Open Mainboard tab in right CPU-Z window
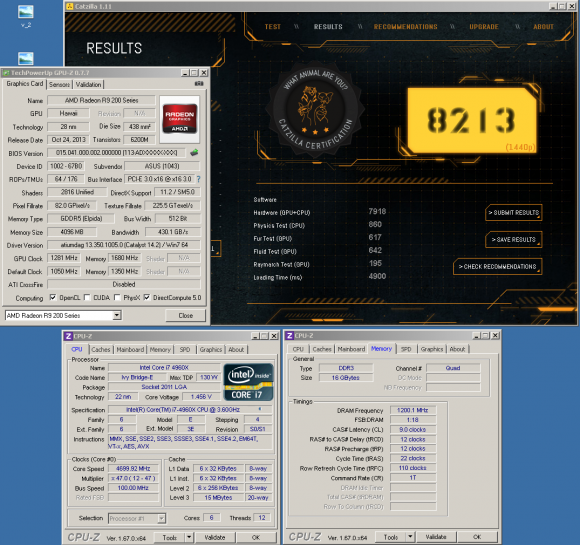 click(x=351, y=349)
